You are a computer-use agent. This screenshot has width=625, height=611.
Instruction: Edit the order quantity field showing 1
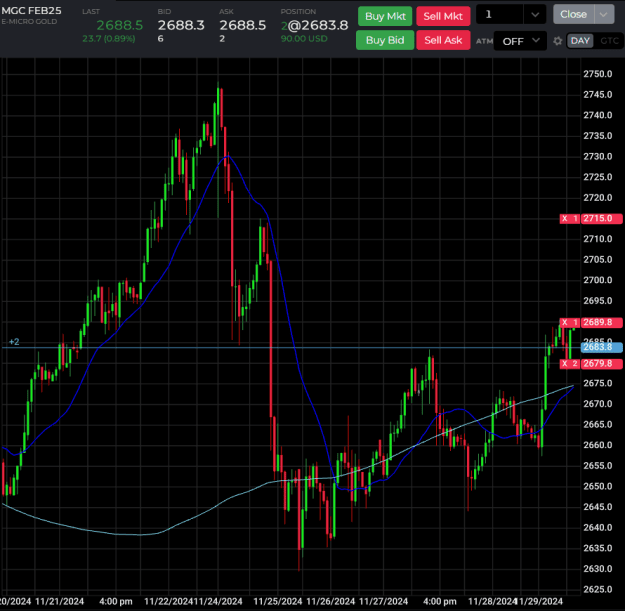[500, 15]
